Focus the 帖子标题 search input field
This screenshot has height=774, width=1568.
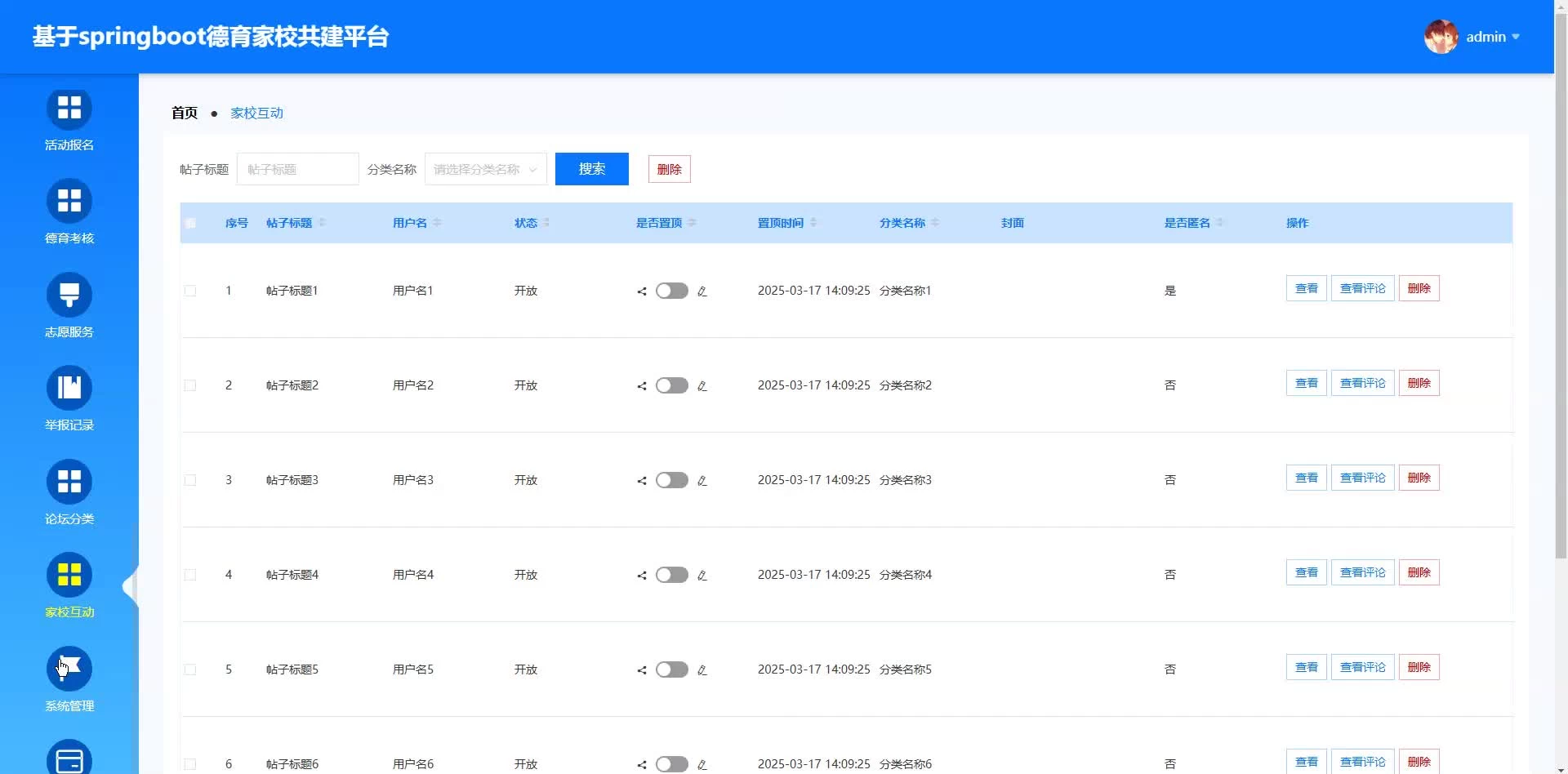pos(297,169)
